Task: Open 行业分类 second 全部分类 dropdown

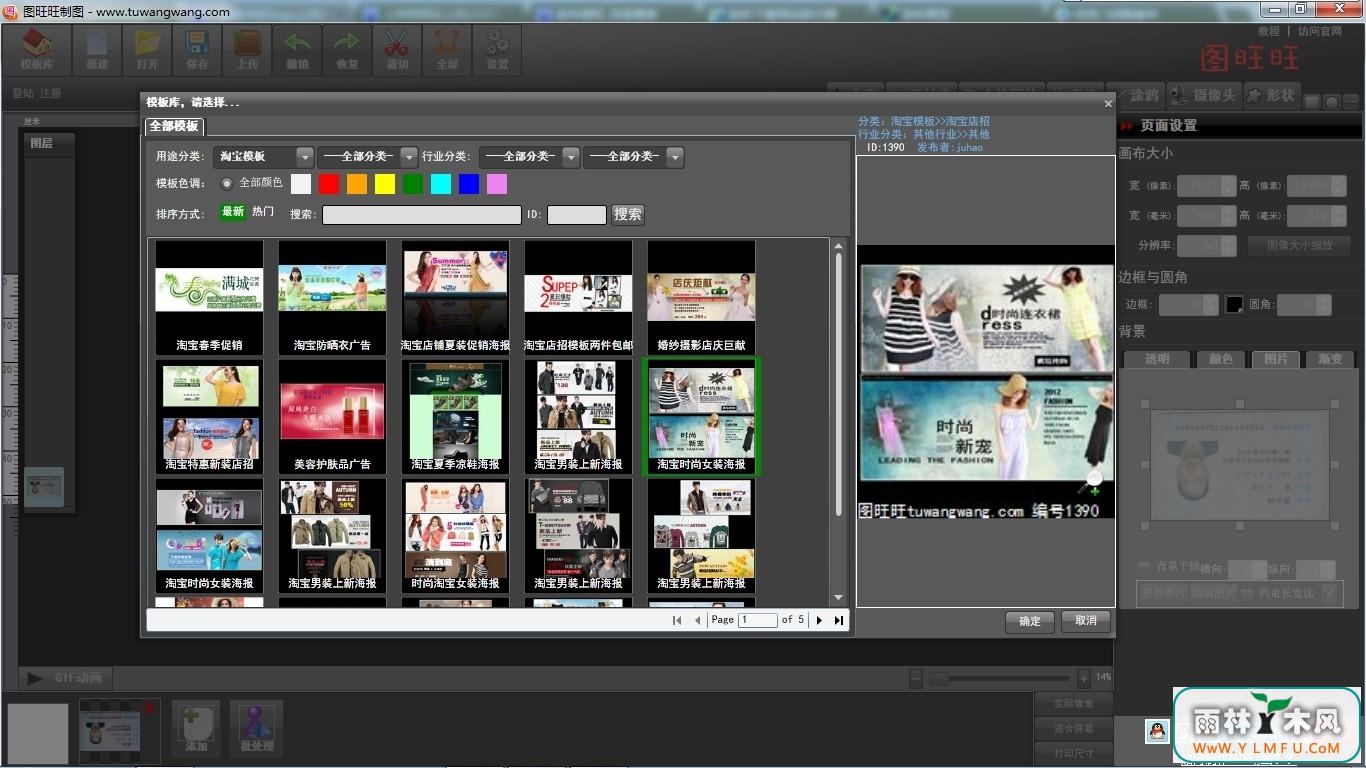Action: point(634,157)
